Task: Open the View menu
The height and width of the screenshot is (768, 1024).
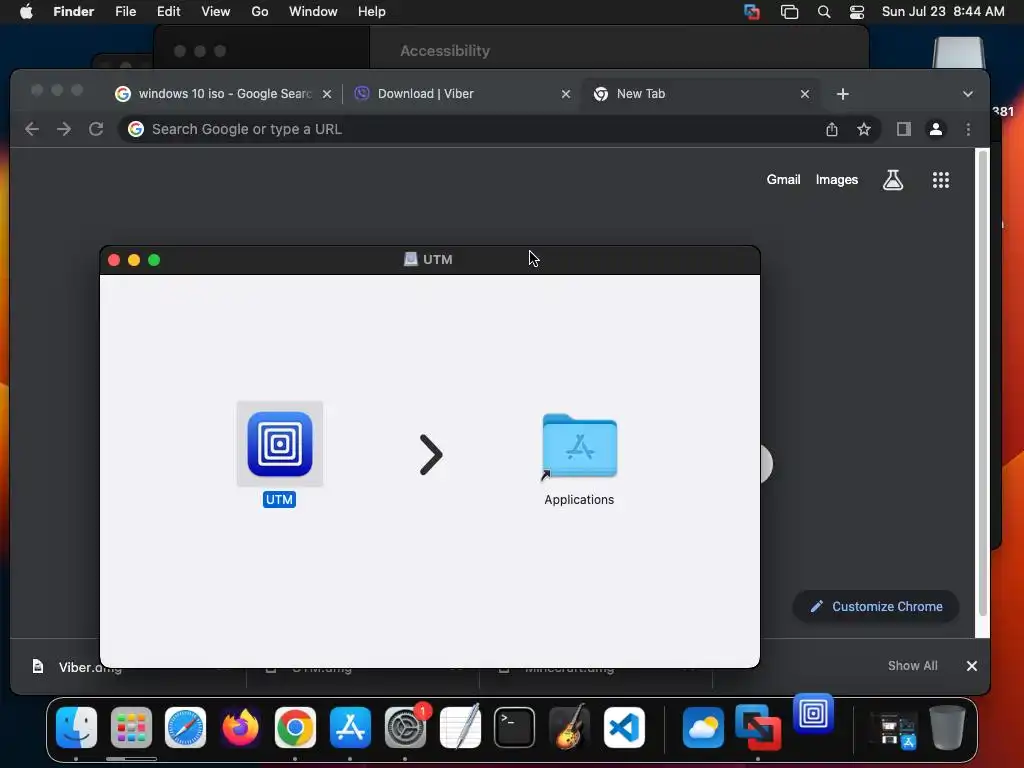Action: (216, 12)
